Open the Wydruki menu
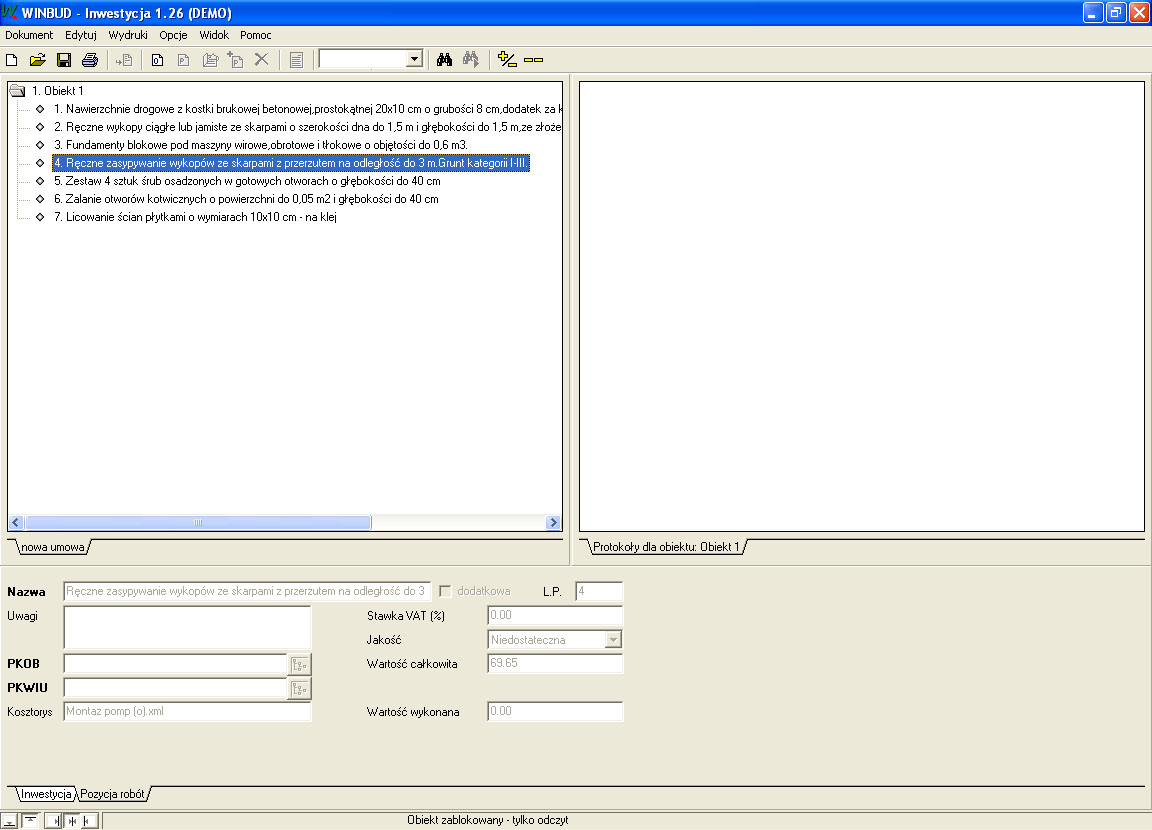Screen dimensions: 1152x830 pos(128,35)
